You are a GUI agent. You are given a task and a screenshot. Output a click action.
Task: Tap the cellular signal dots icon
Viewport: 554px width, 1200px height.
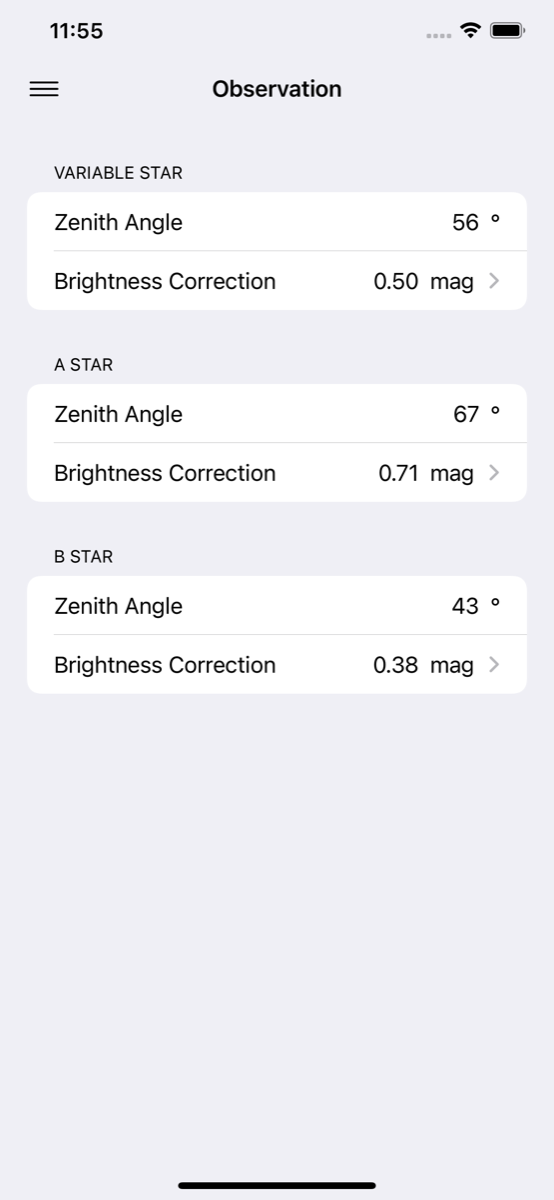(x=438, y=35)
